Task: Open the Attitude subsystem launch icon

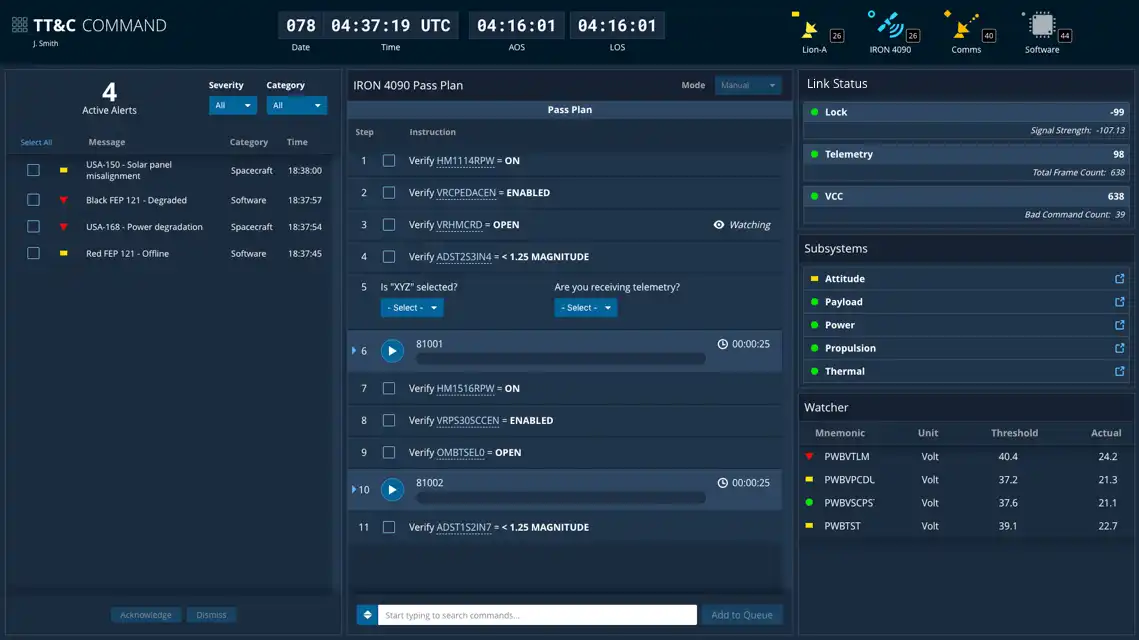Action: tap(1119, 278)
